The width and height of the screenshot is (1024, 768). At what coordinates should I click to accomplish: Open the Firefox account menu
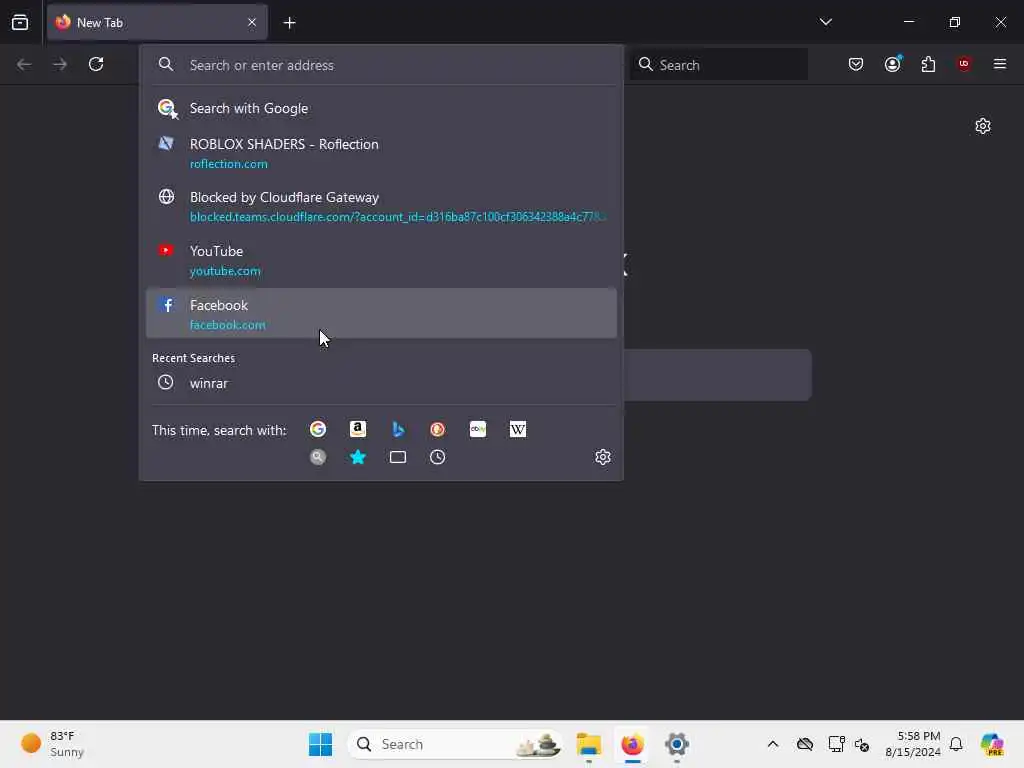(x=892, y=64)
